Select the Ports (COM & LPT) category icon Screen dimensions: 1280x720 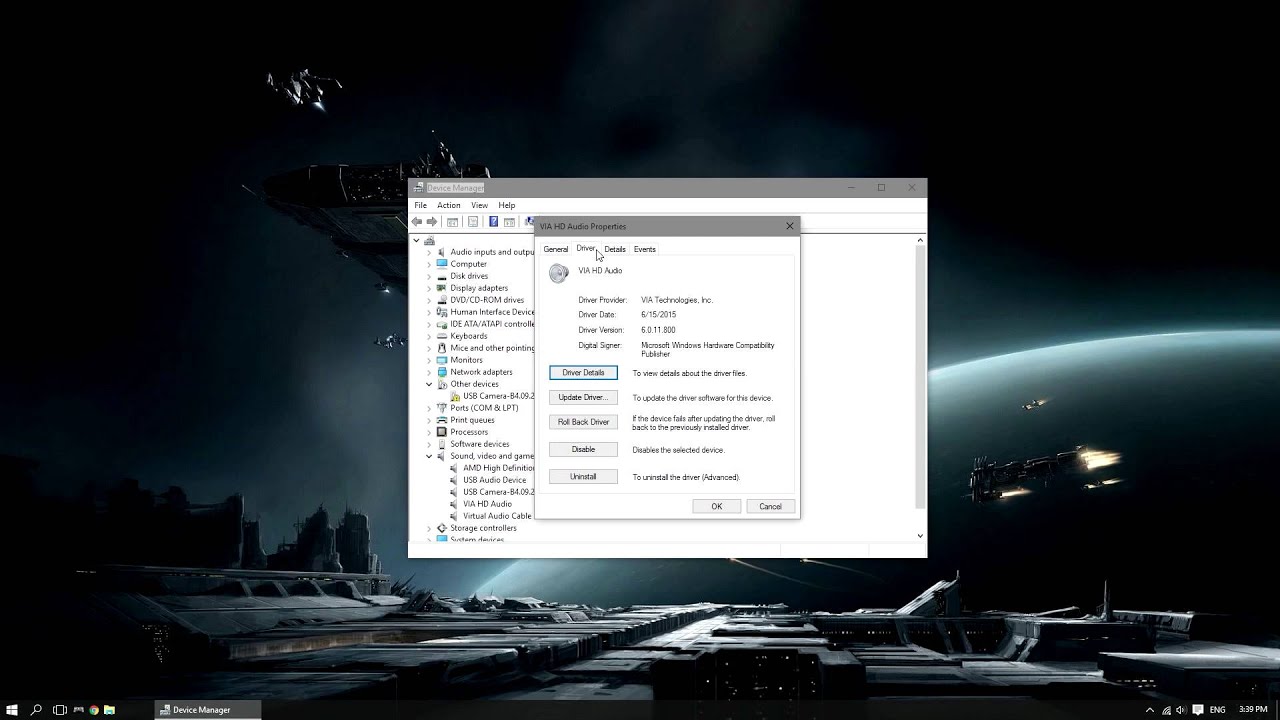442,408
